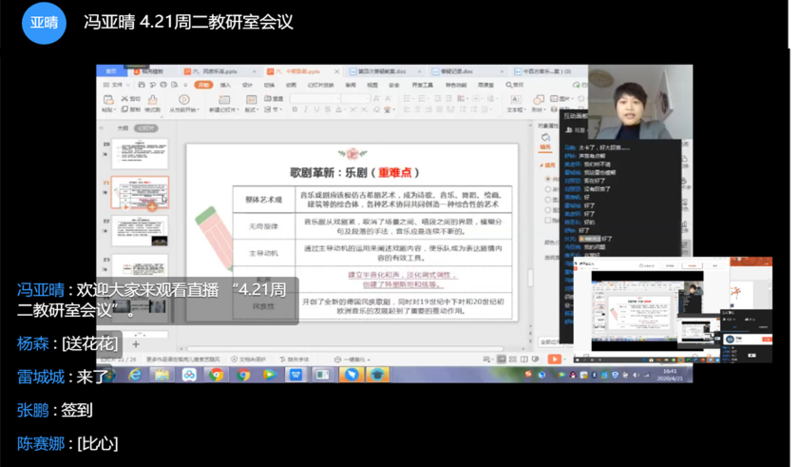
Task: Open the 开发工具 ribbon tab
Action: pos(422,85)
